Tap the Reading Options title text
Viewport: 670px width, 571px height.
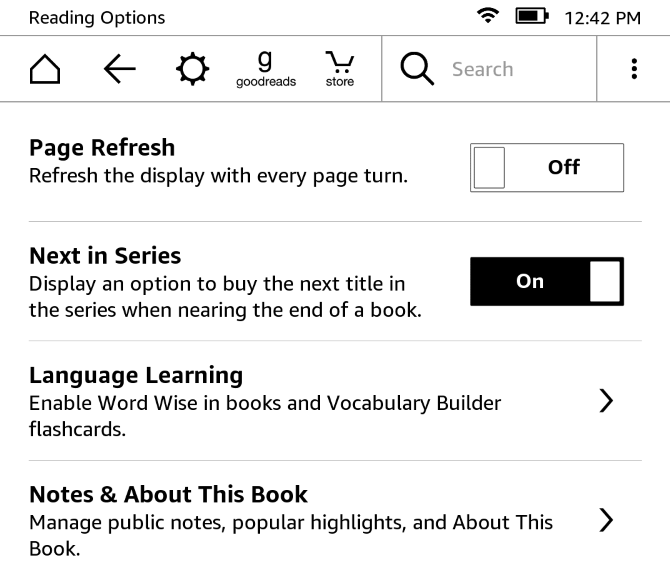pyautogui.click(x=97, y=17)
